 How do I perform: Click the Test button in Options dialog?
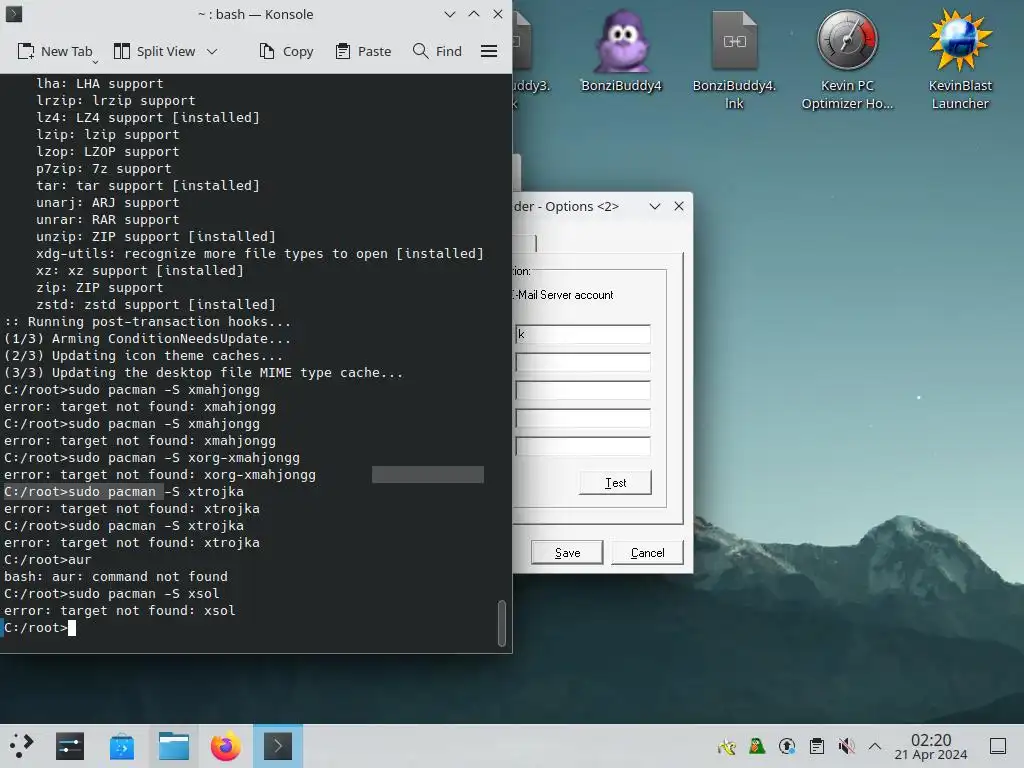(615, 483)
